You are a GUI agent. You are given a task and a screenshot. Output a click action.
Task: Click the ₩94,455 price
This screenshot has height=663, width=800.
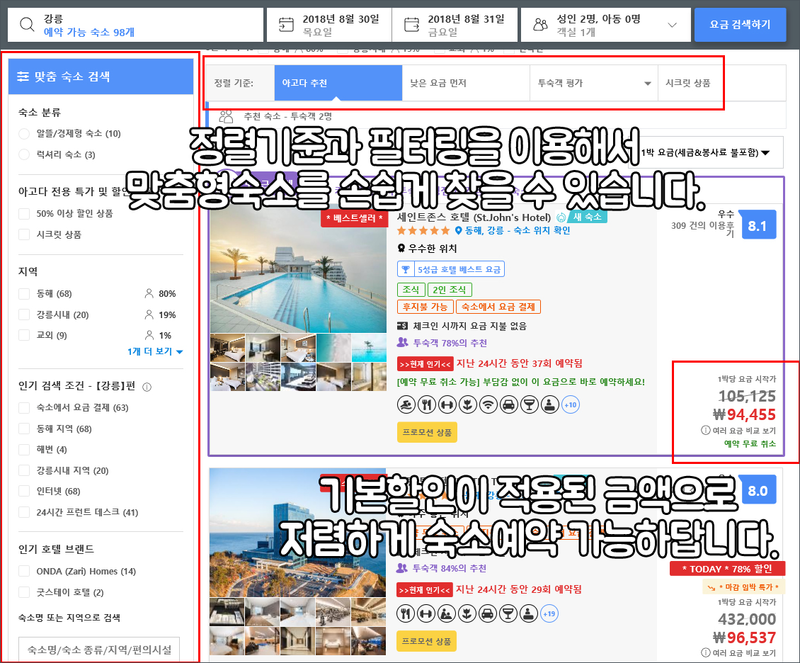click(x=744, y=414)
